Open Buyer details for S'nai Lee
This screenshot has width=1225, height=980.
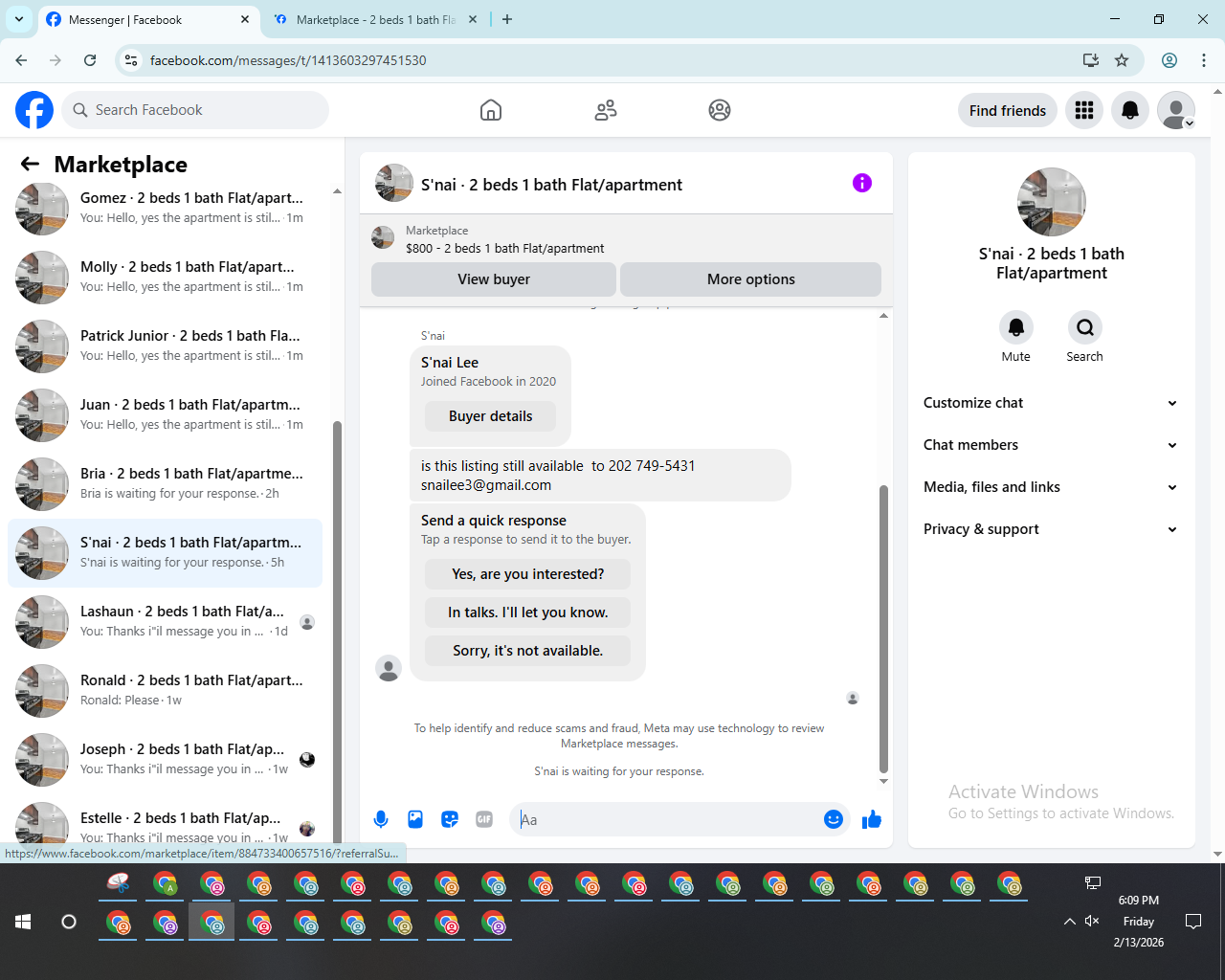(x=491, y=416)
